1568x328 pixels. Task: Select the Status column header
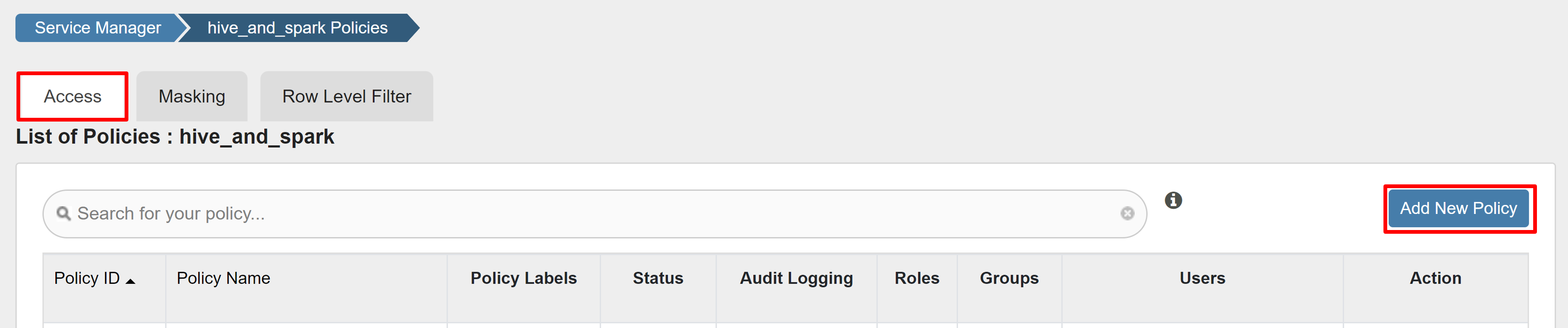(657, 278)
